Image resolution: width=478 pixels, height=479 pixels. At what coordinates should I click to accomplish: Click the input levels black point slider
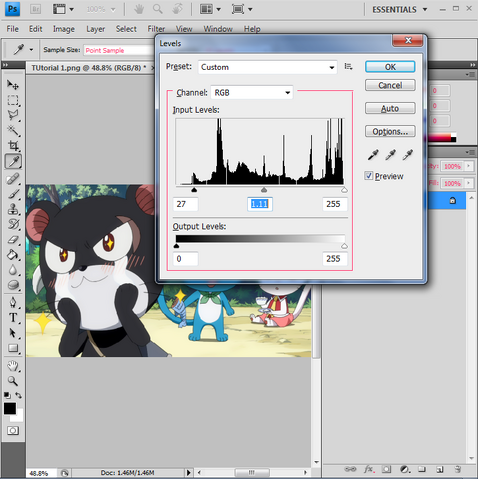pos(194,190)
